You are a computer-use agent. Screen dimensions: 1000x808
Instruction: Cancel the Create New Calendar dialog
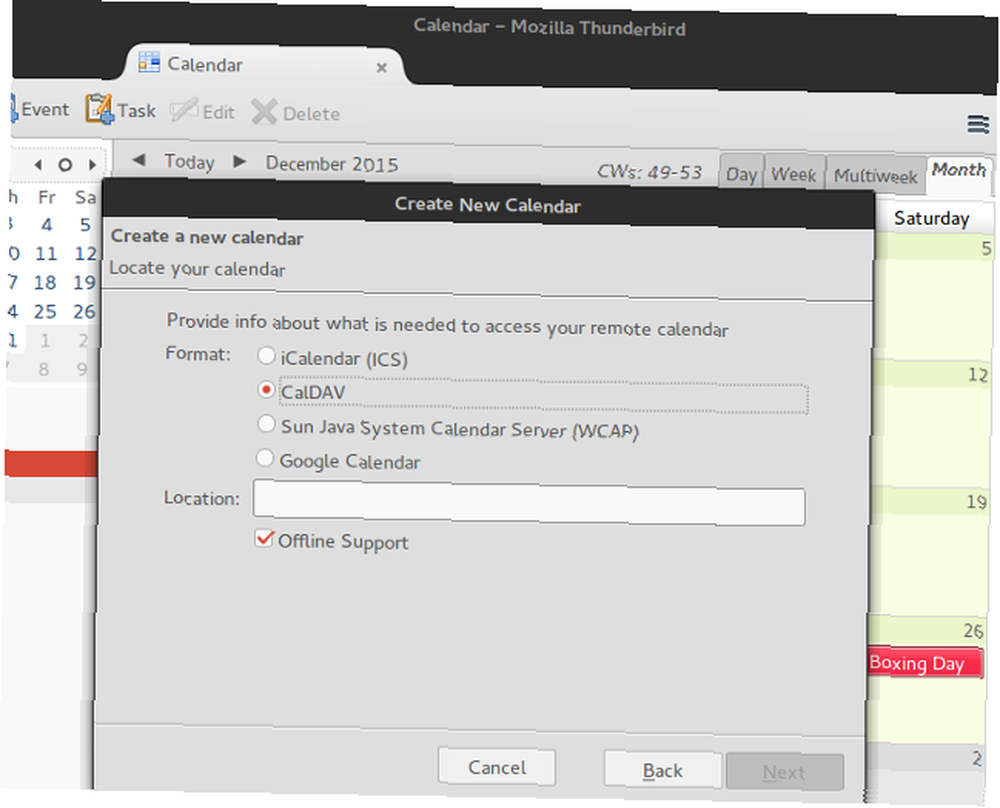coord(497,767)
